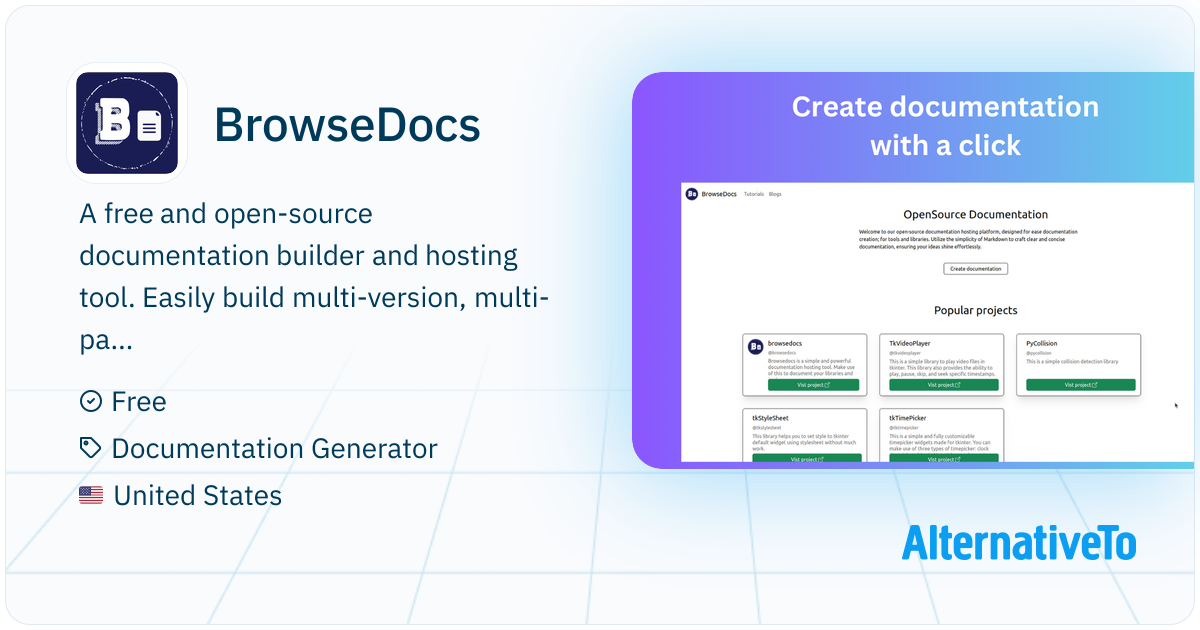Click the Create documentation button
Viewport: 1200px width, 630px height.
click(x=976, y=269)
